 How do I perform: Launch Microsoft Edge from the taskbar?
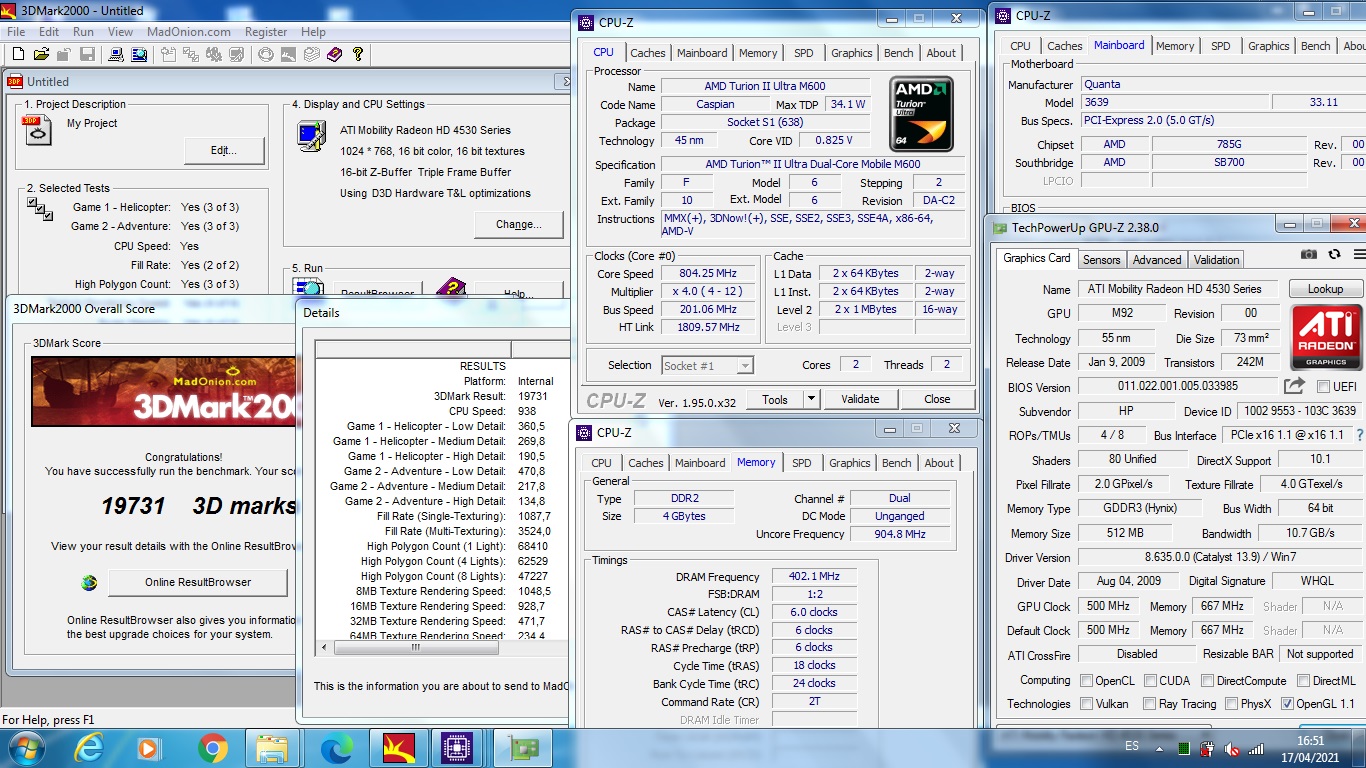[x=335, y=748]
